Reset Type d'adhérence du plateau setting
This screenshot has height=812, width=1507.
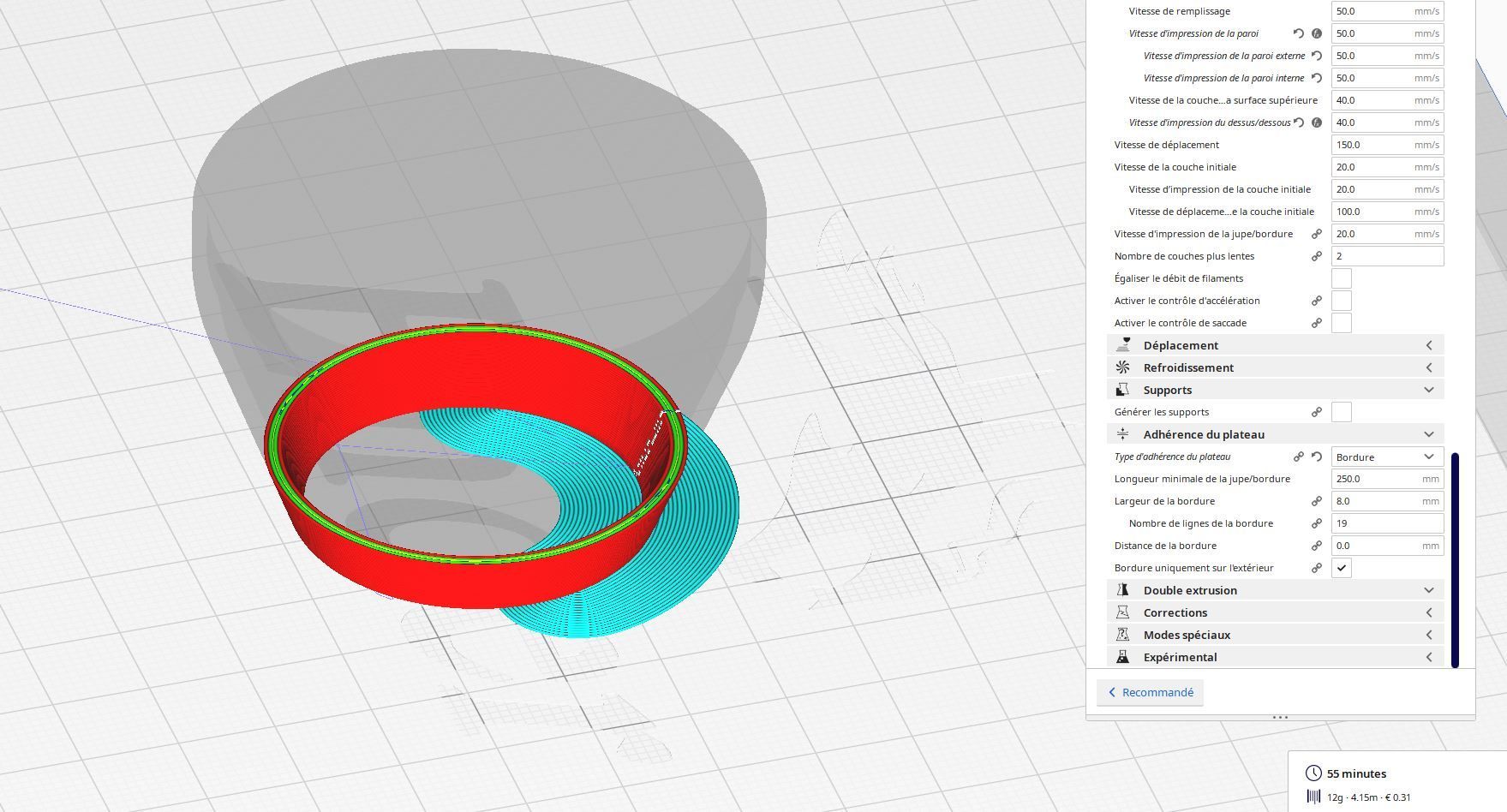click(x=1317, y=457)
